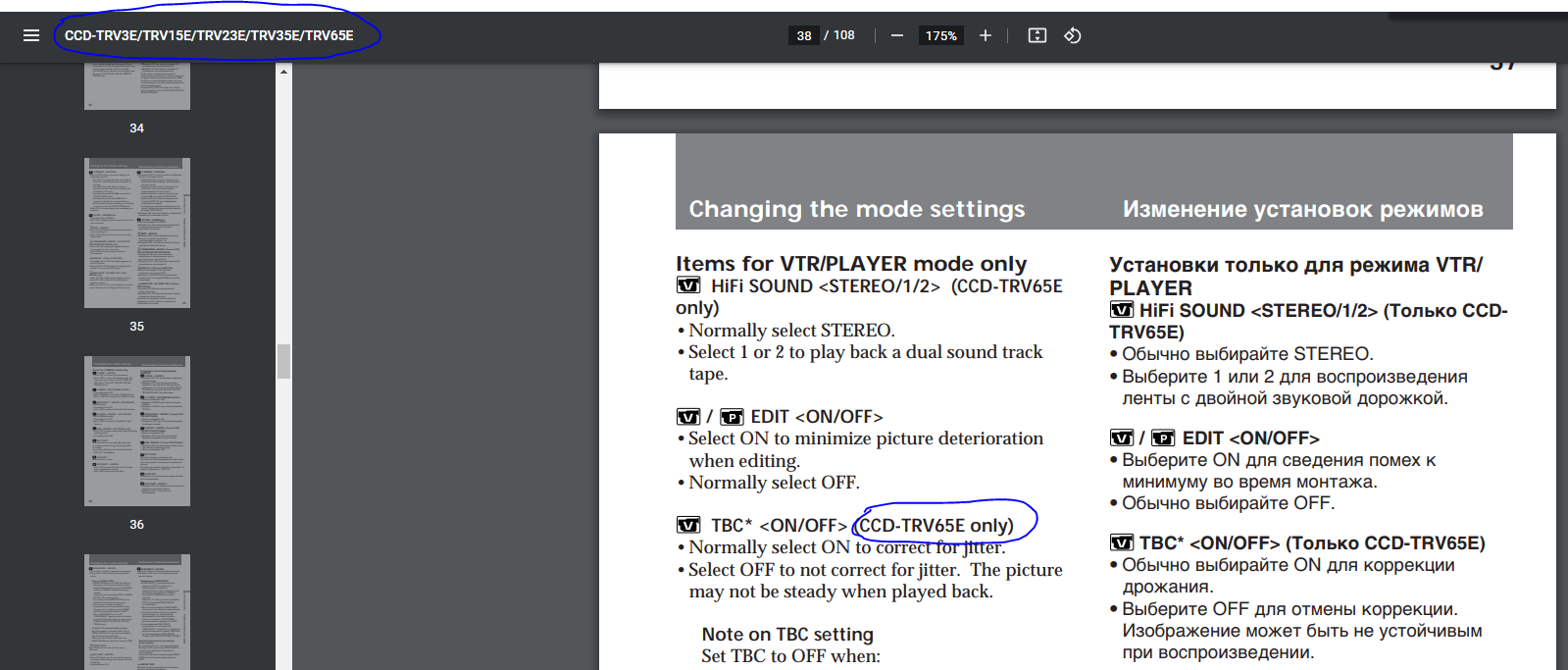
Task: Click the page label 35 under thumbnail
Action: [x=137, y=327]
